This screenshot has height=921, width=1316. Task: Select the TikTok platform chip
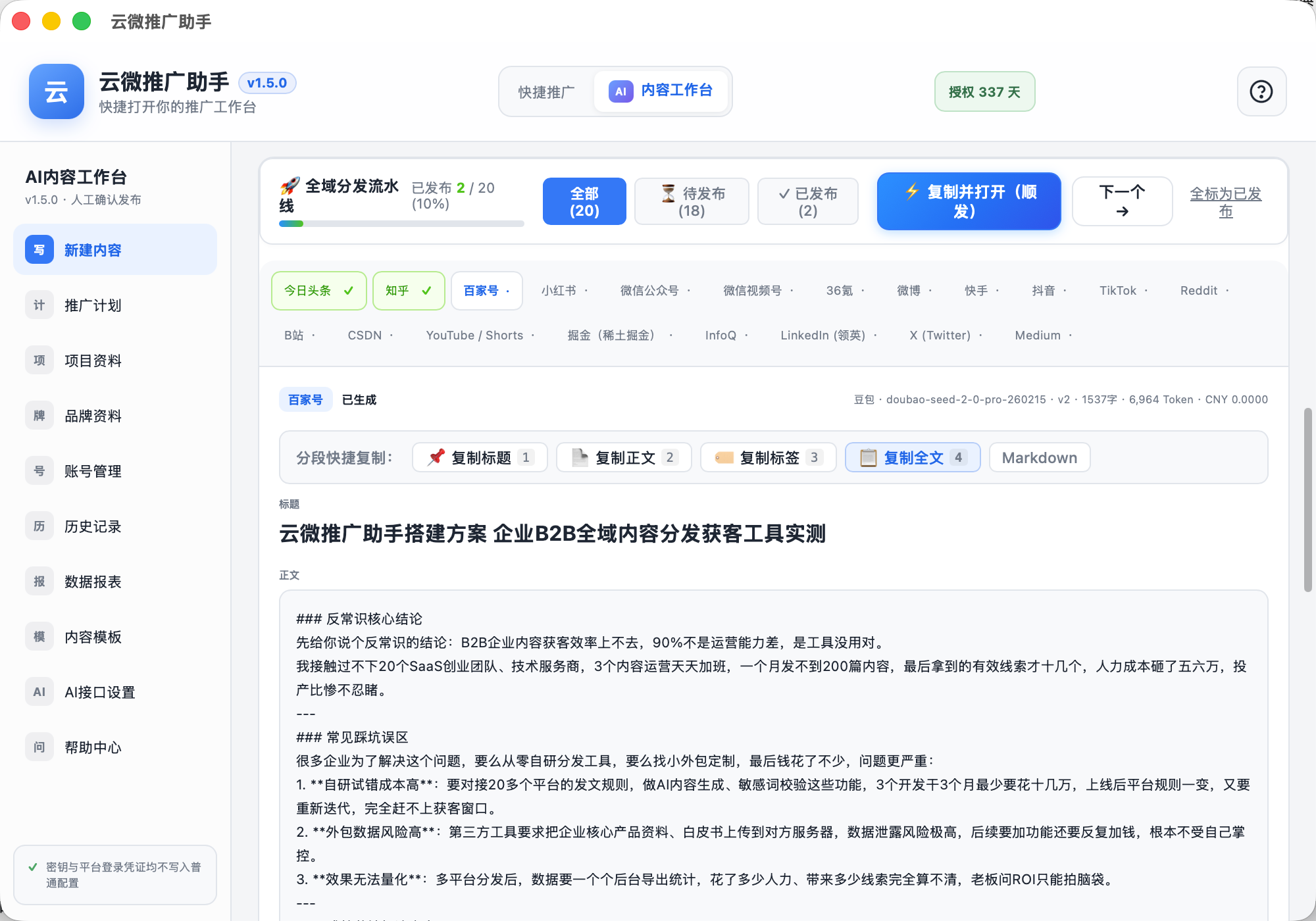point(1123,291)
